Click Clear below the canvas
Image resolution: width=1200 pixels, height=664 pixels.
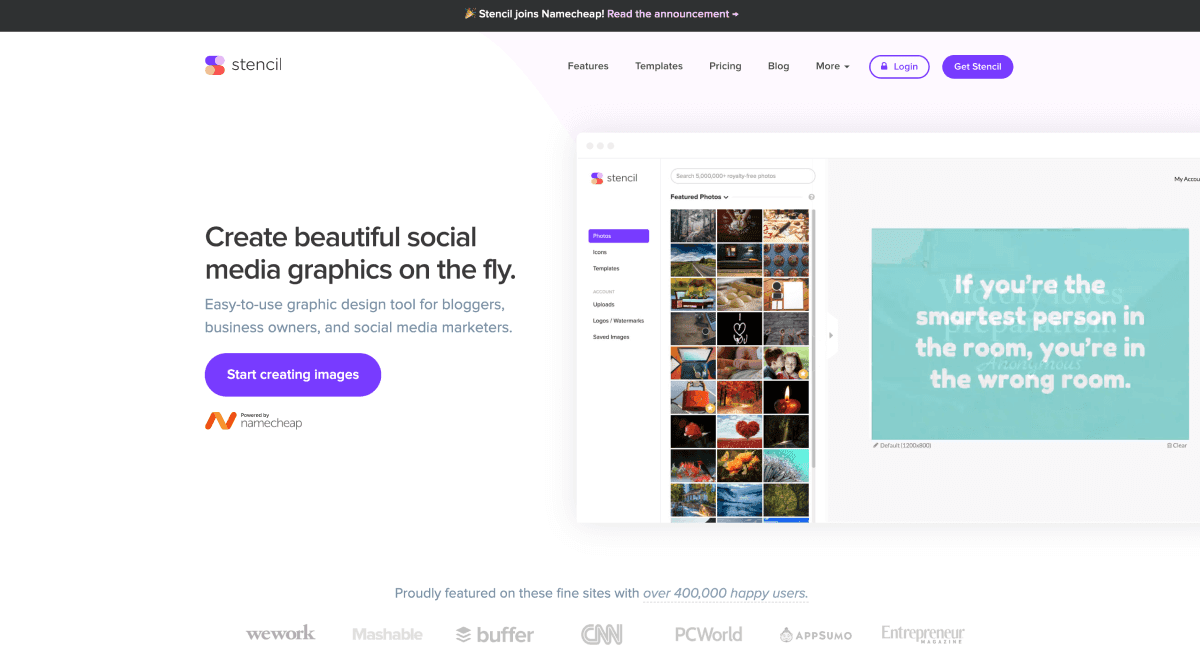point(1177,445)
